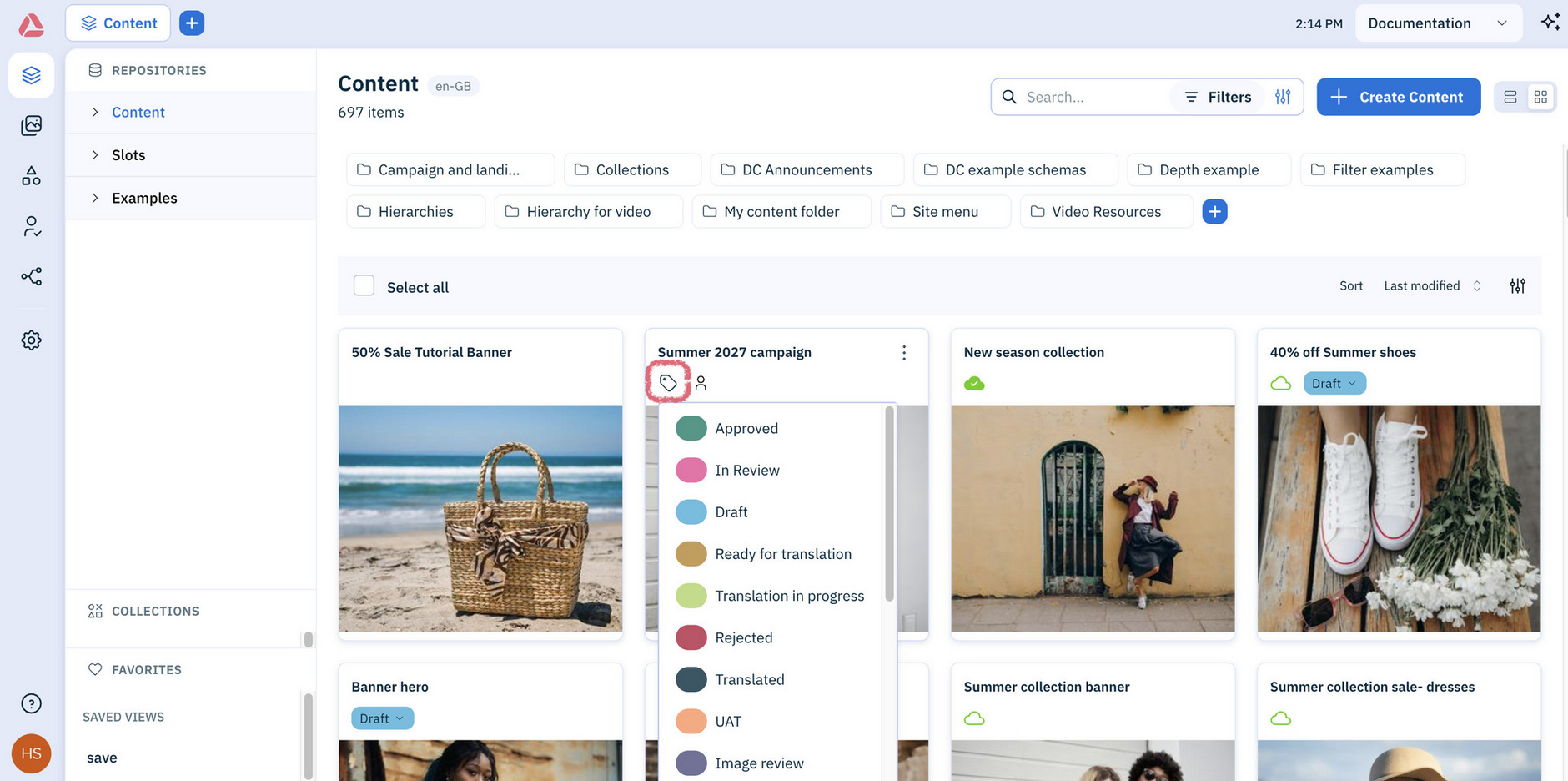Open the Collections folder
The width and height of the screenshot is (1568, 781).
[632, 169]
